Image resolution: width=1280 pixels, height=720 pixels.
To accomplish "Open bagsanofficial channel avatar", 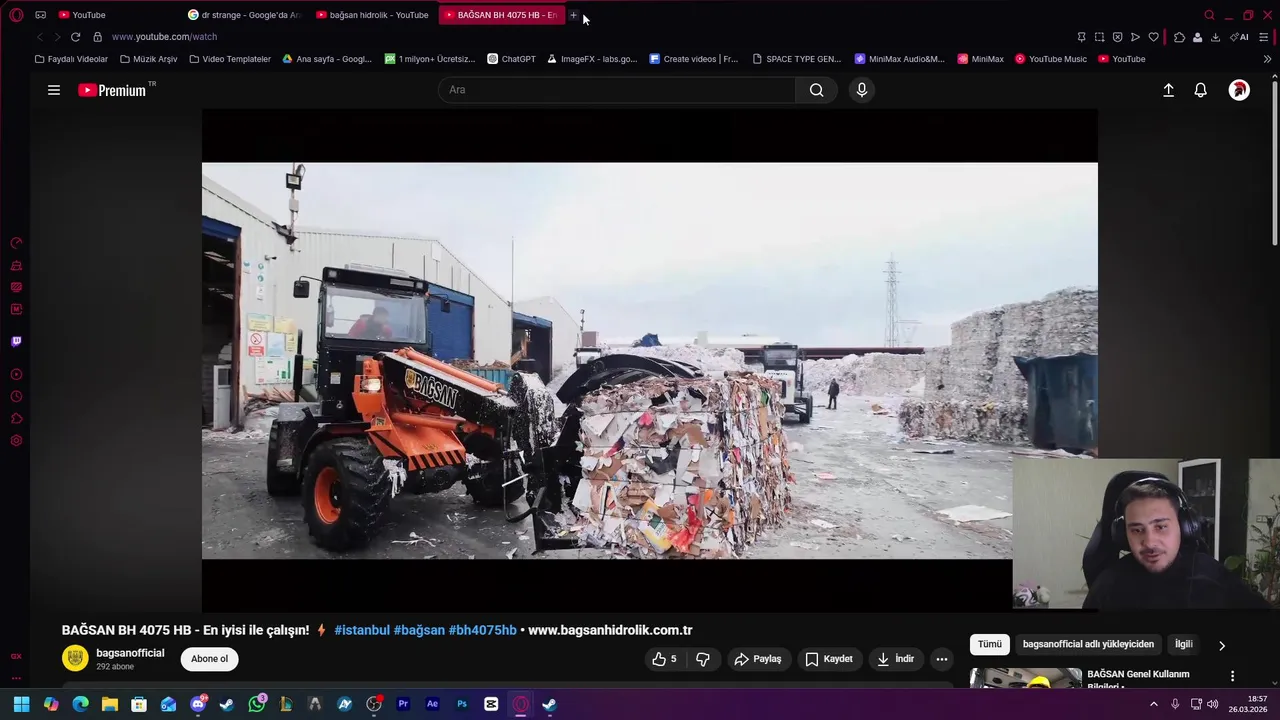I will 75,658.
